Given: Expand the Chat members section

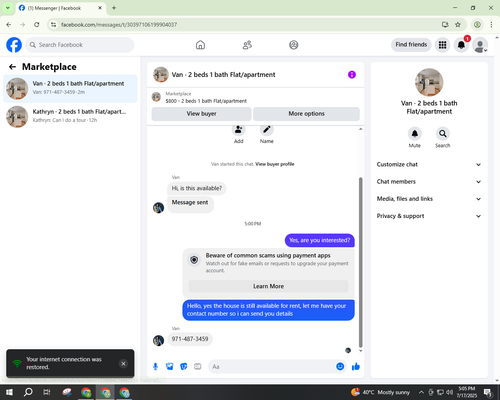Looking at the screenshot, I should tap(429, 182).
